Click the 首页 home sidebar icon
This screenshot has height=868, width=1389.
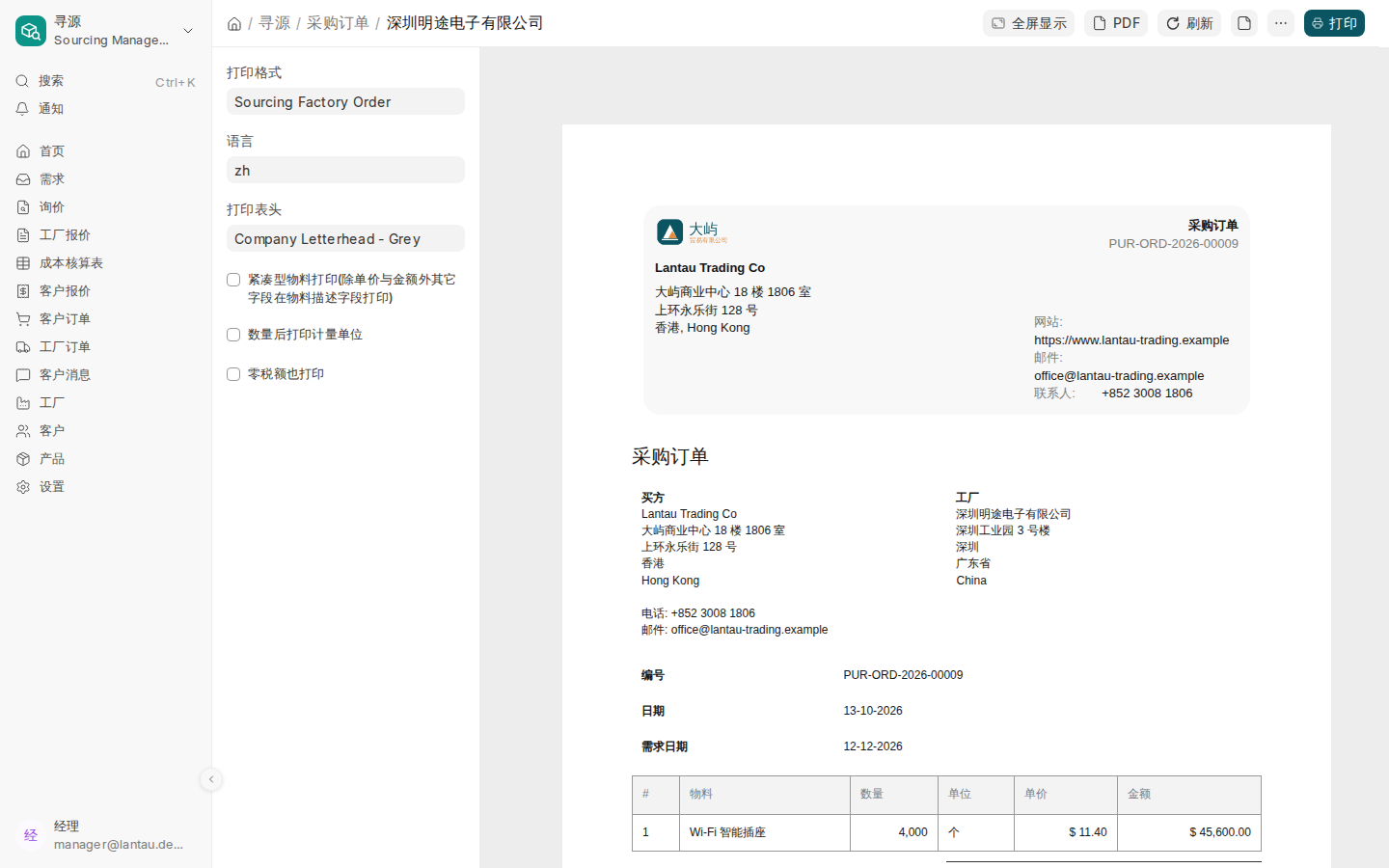pyautogui.click(x=23, y=151)
